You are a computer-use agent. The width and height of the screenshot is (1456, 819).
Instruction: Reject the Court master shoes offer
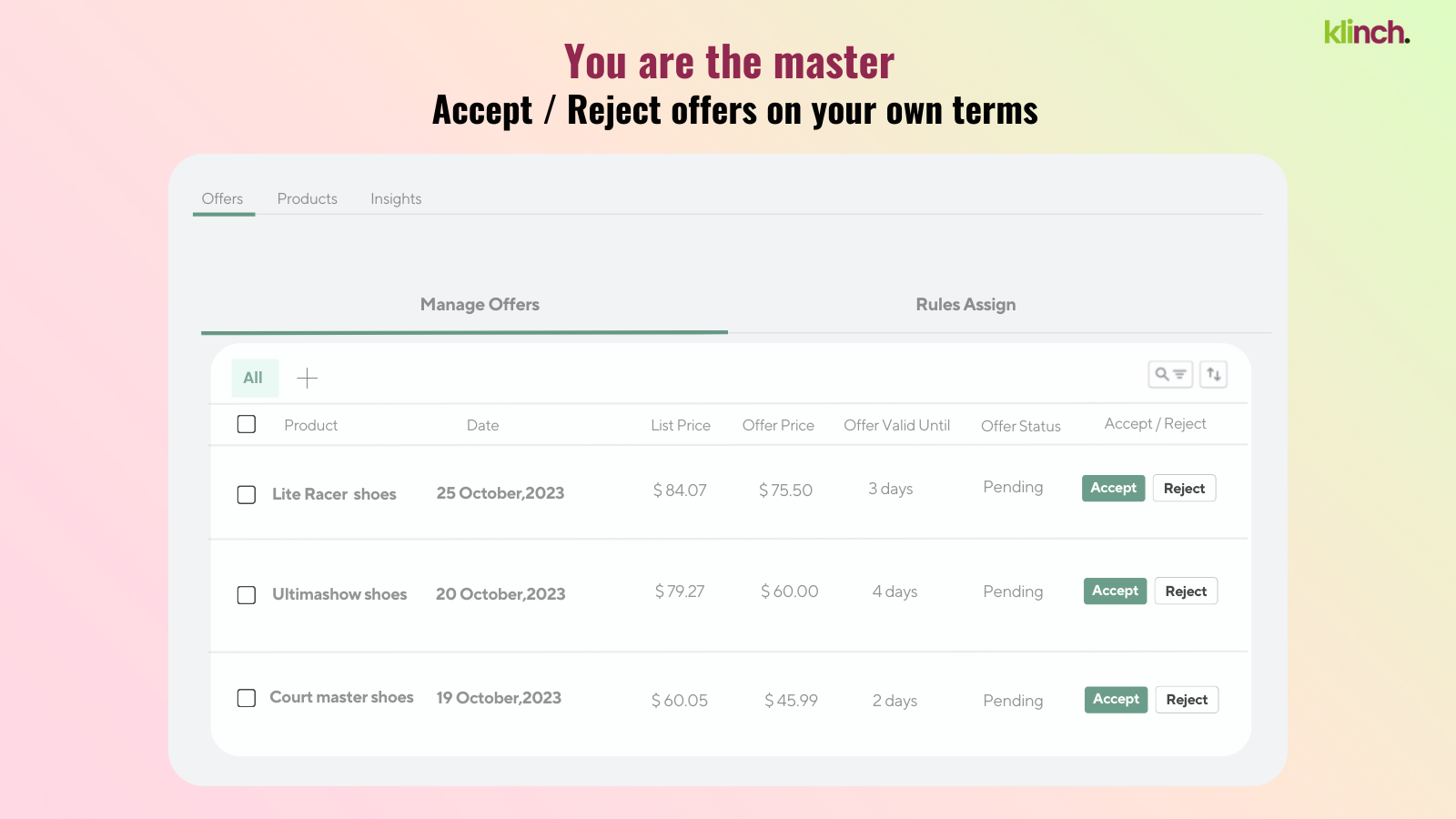[1187, 700]
